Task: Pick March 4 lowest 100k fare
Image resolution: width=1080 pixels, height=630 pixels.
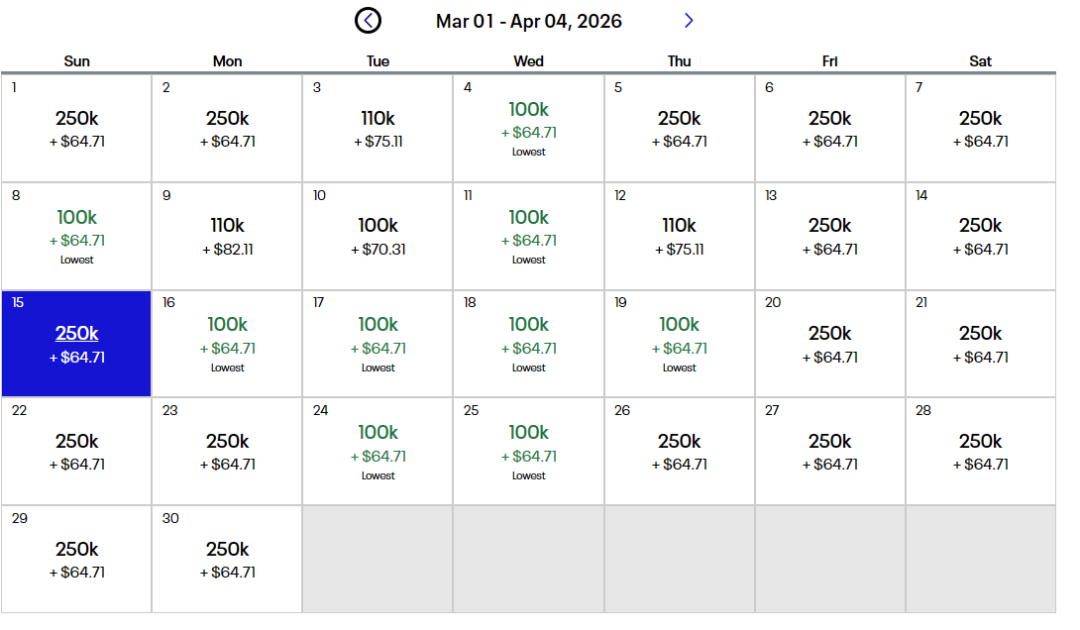Action: coord(529,128)
